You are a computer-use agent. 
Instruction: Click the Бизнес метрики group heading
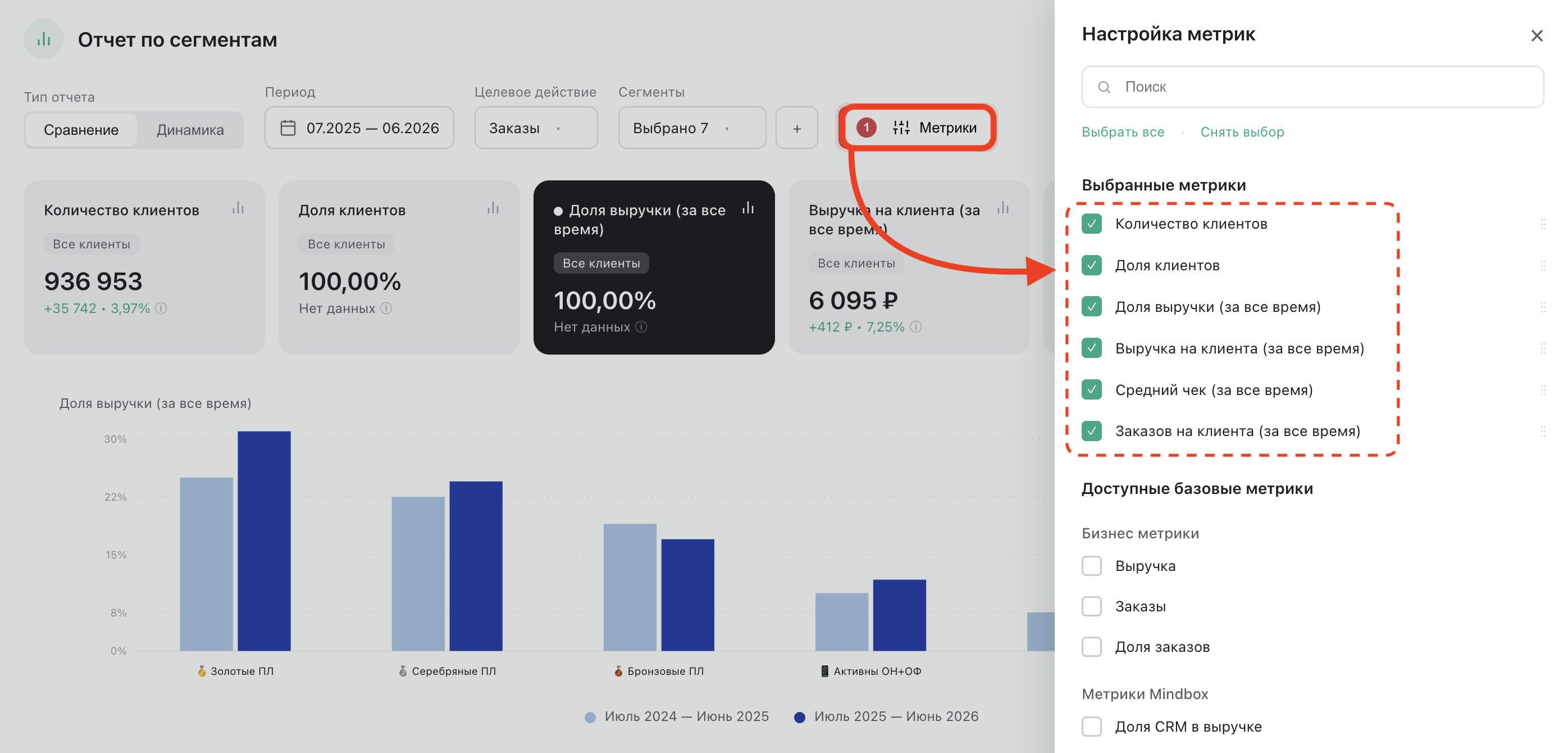[x=1140, y=534]
